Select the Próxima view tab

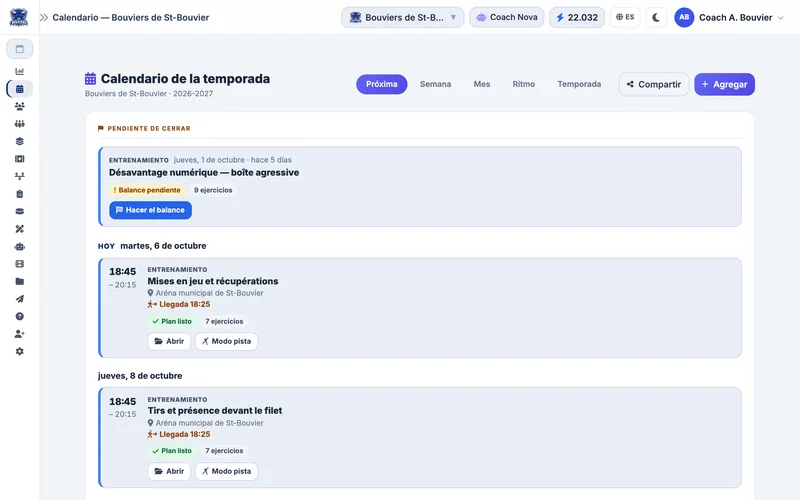[382, 84]
